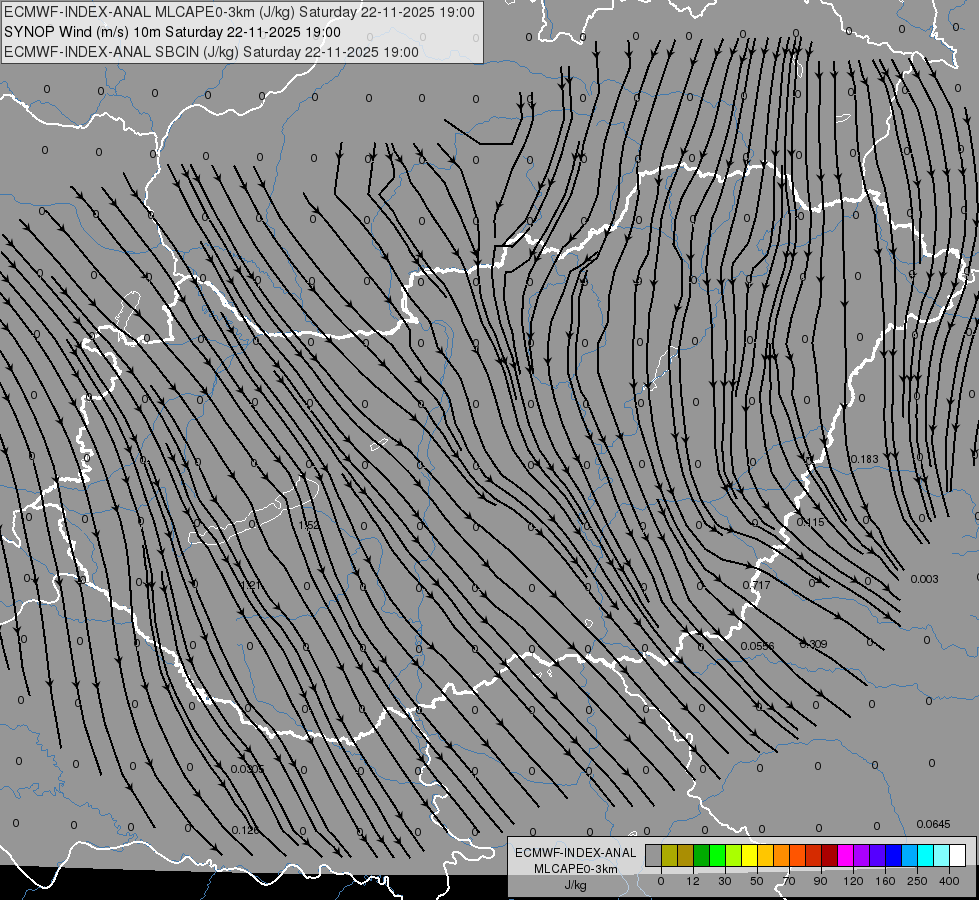The height and width of the screenshot is (900, 979).
Task: Click the SYNOP Wind 10m header line
Action: coord(172,32)
